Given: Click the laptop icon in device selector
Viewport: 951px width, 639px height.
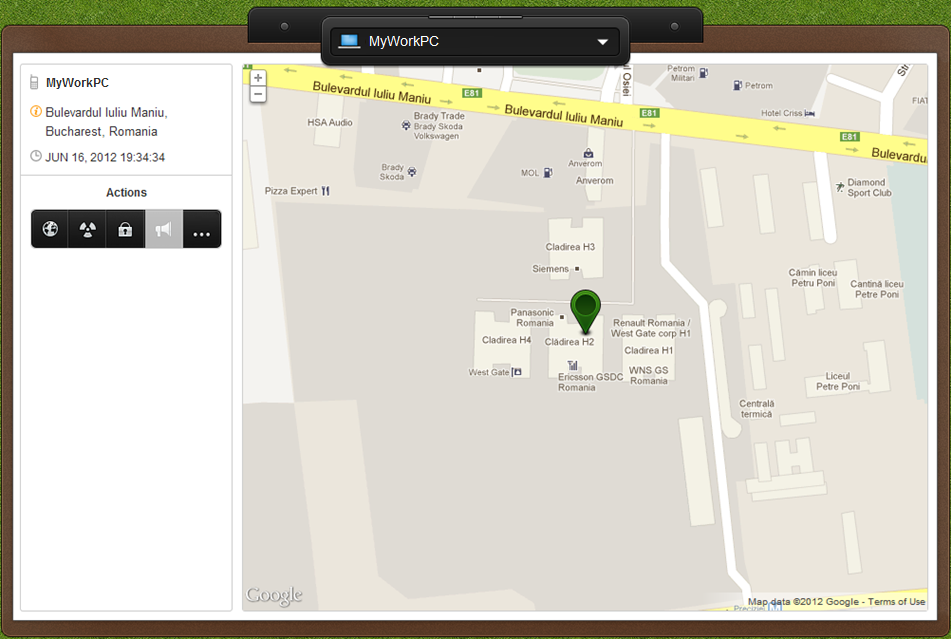Looking at the screenshot, I should tap(349, 41).
